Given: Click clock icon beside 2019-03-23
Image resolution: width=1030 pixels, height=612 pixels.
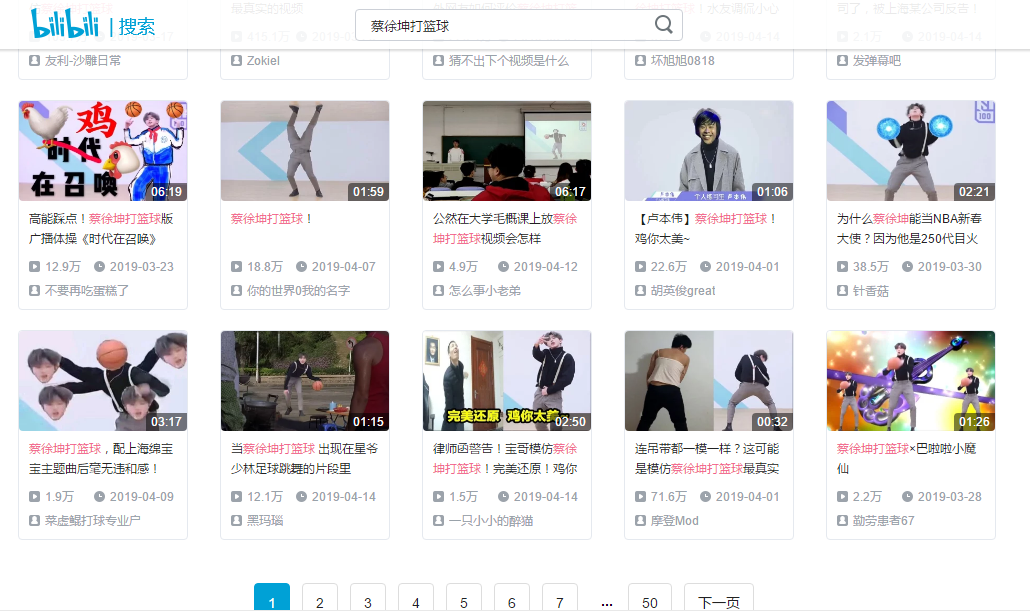Looking at the screenshot, I should tap(99, 267).
